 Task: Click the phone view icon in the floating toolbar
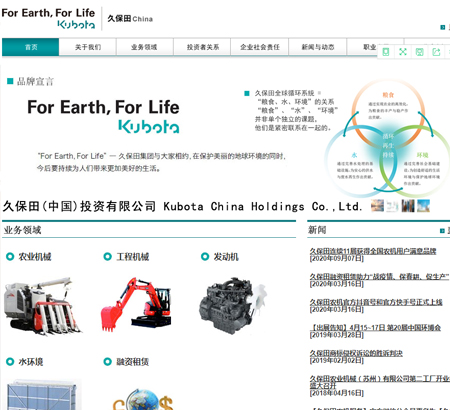(x=386, y=52)
